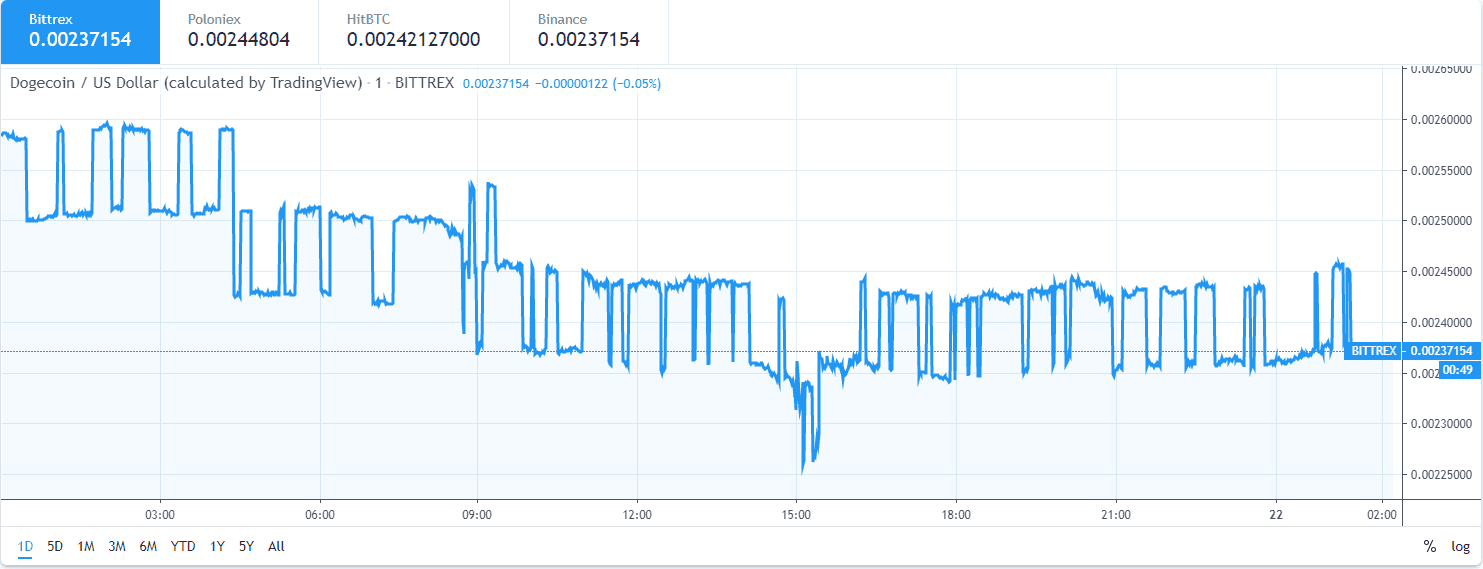
Task: Switch to the HitBTC exchange tab
Action: (413, 31)
